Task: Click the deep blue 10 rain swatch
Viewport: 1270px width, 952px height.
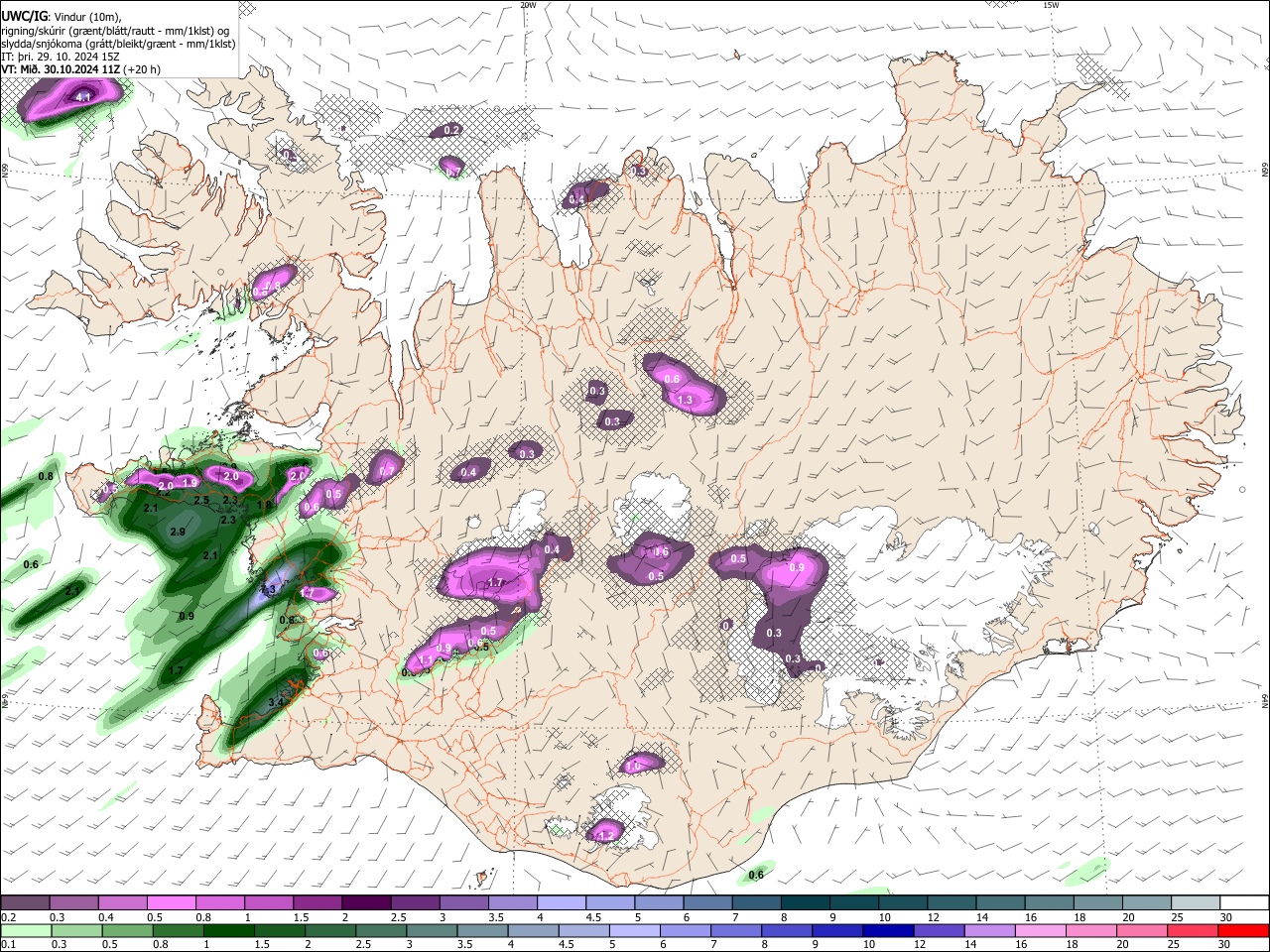Action: [887, 931]
